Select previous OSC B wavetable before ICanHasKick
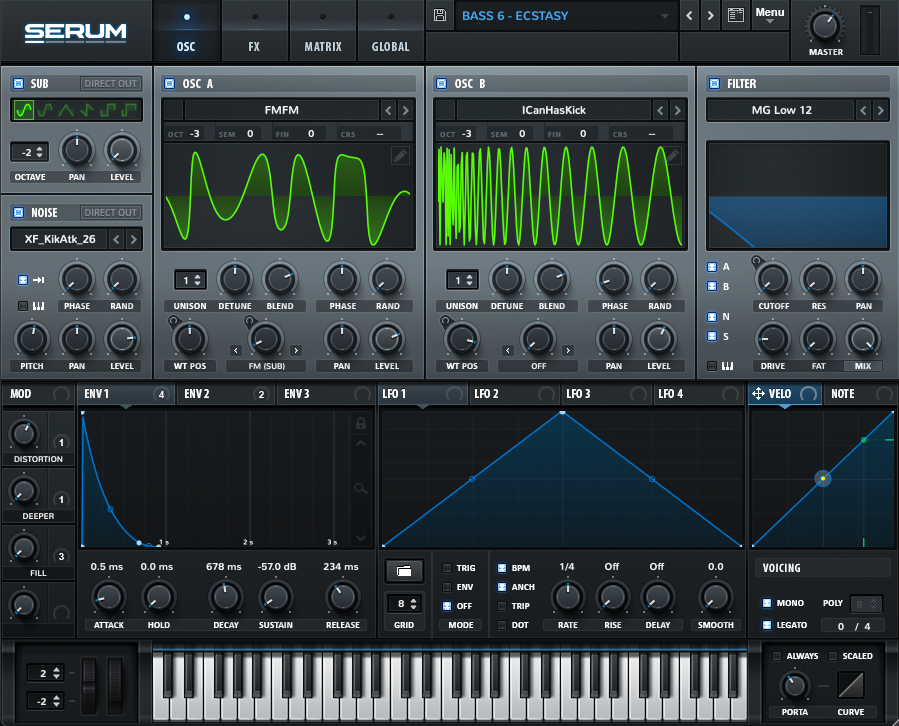Viewport: 899px width, 726px height. coord(660,110)
